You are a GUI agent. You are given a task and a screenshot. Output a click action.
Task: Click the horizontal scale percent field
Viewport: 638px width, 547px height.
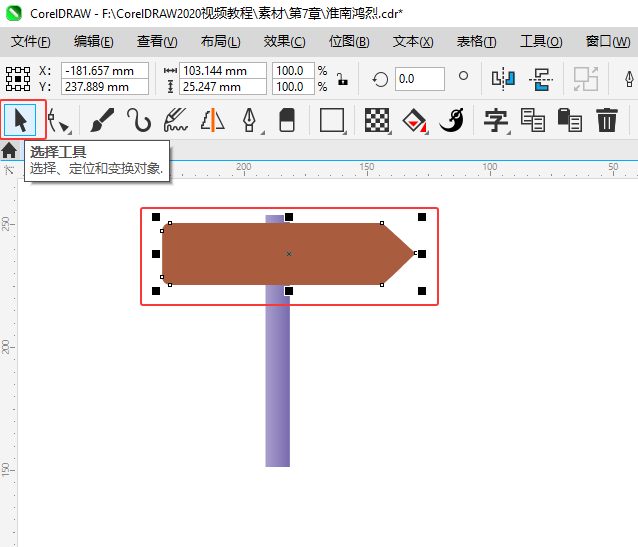(293, 71)
